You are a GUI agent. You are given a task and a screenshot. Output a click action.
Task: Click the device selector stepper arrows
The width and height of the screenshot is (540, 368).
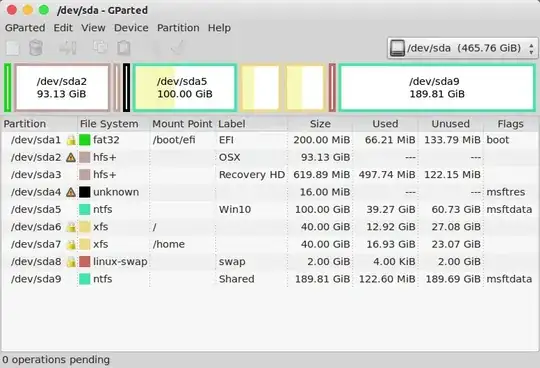point(531,48)
